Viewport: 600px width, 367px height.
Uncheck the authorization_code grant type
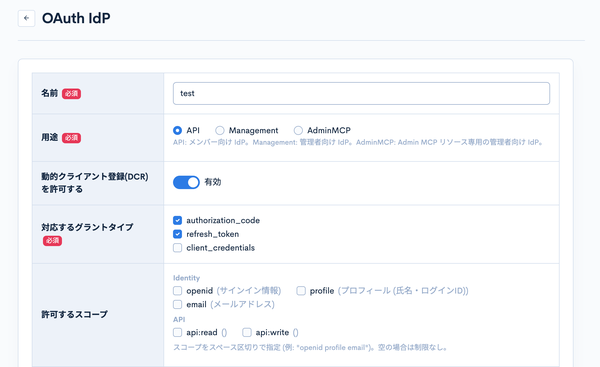pyautogui.click(x=177, y=220)
